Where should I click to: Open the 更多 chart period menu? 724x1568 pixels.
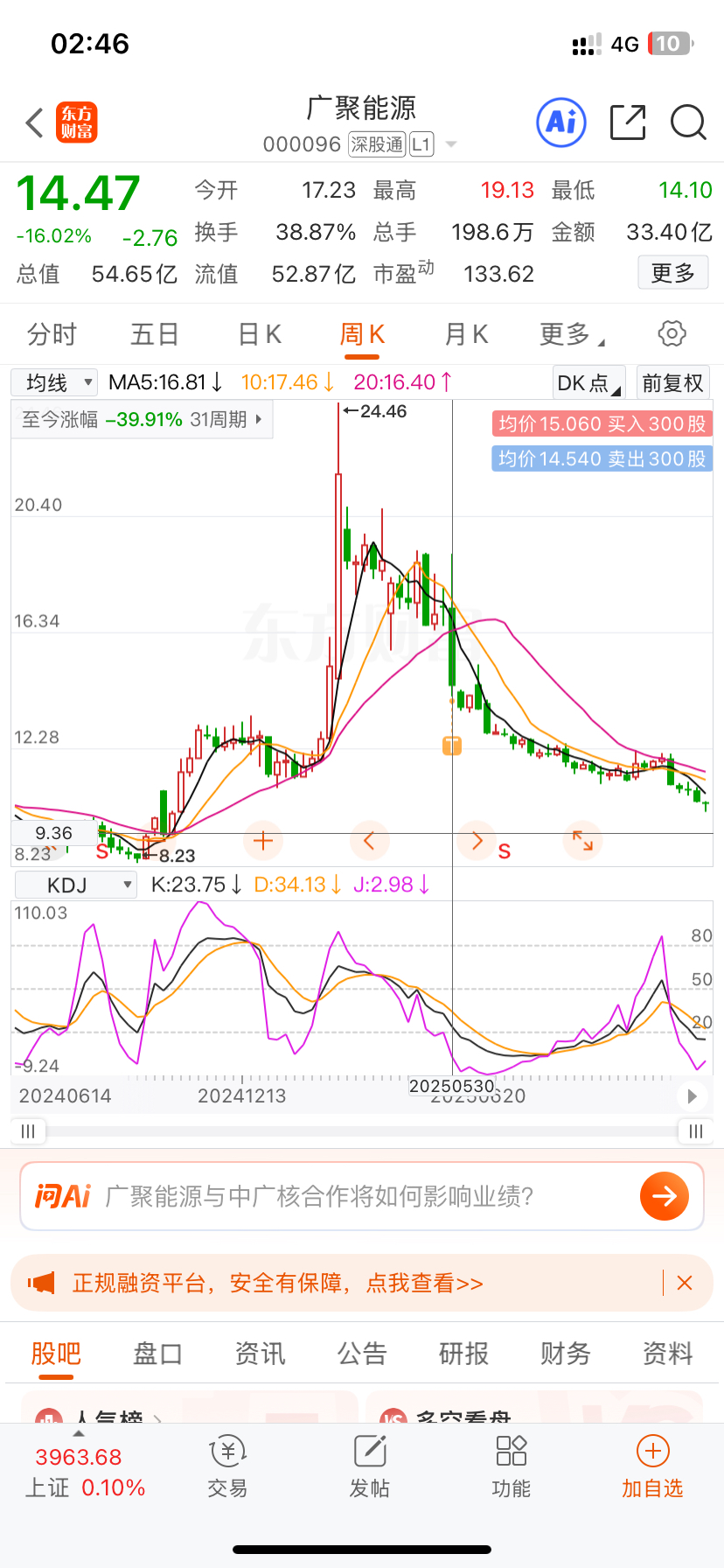(x=572, y=333)
